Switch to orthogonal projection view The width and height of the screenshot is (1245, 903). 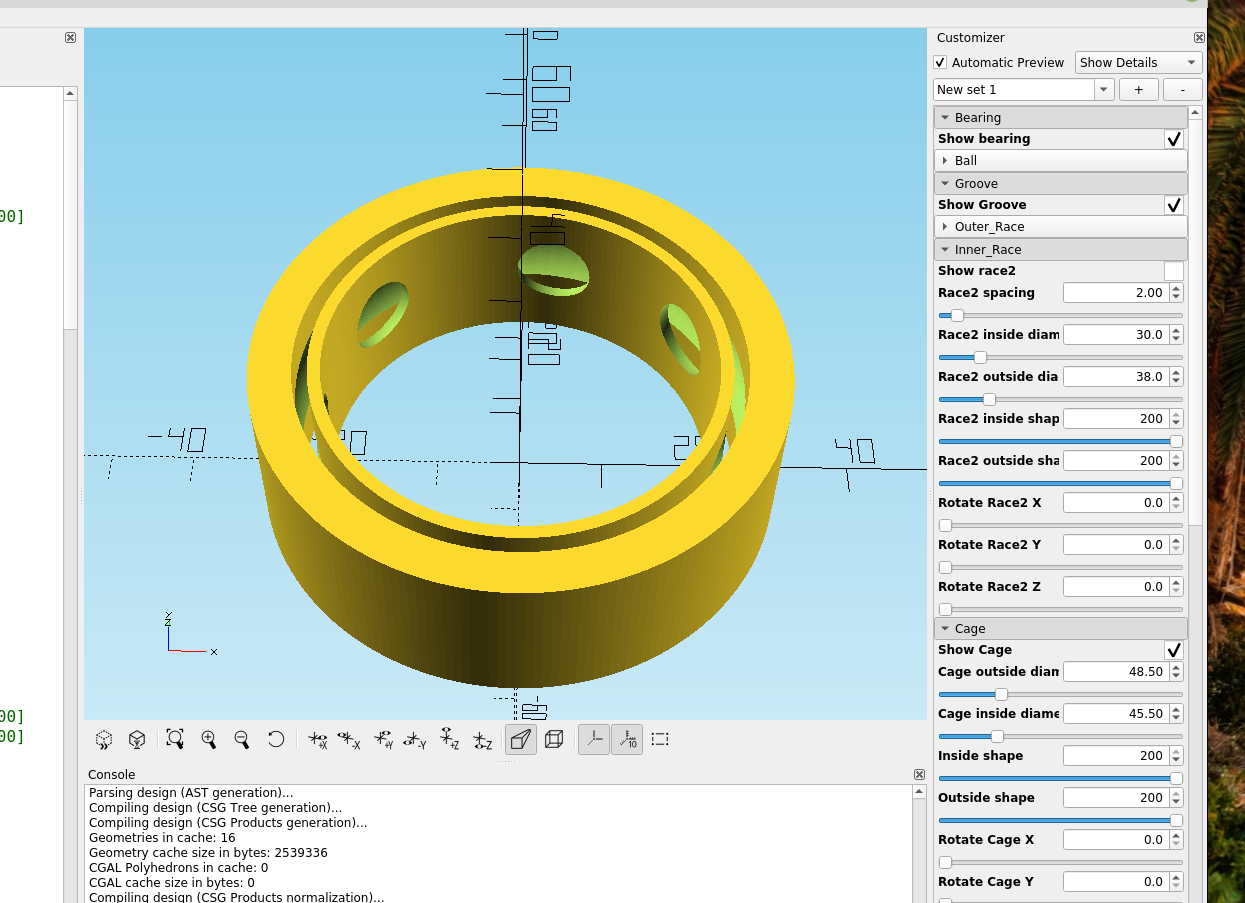point(554,739)
